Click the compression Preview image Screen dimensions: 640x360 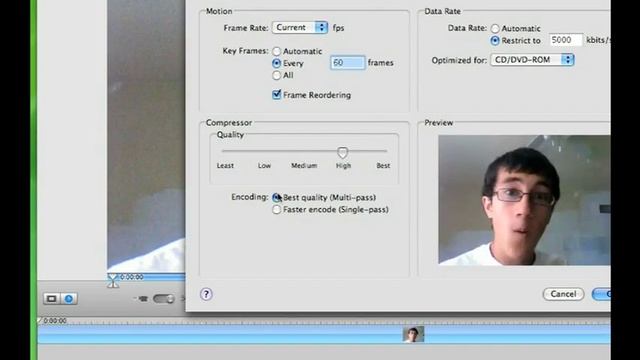click(x=524, y=200)
